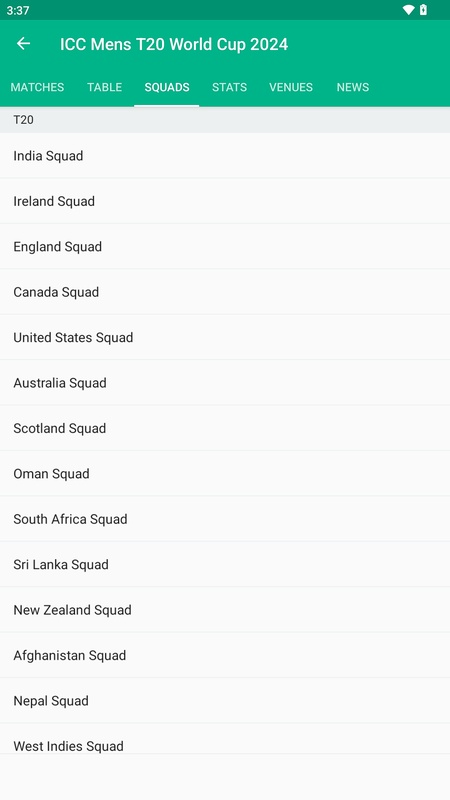Open United States Squad
This screenshot has width=450, height=800.
225,337
